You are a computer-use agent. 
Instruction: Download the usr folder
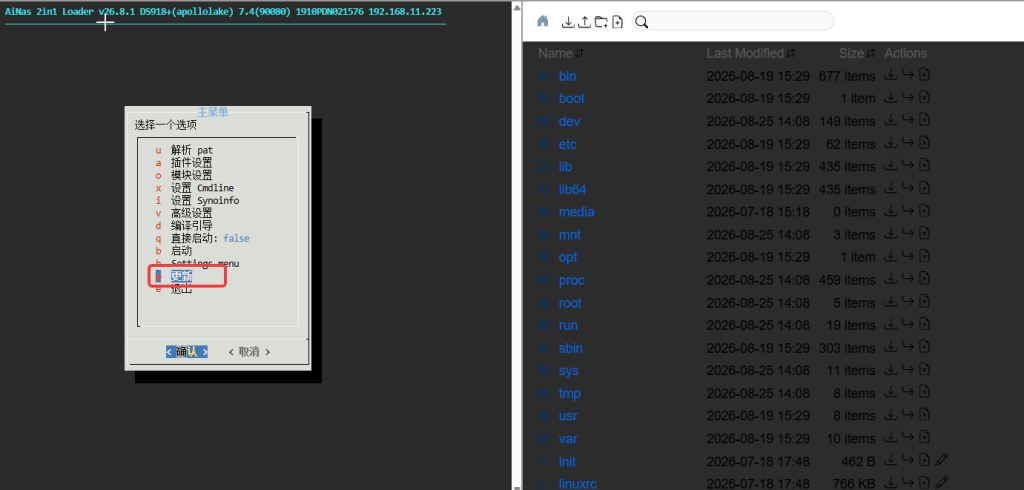(890, 415)
